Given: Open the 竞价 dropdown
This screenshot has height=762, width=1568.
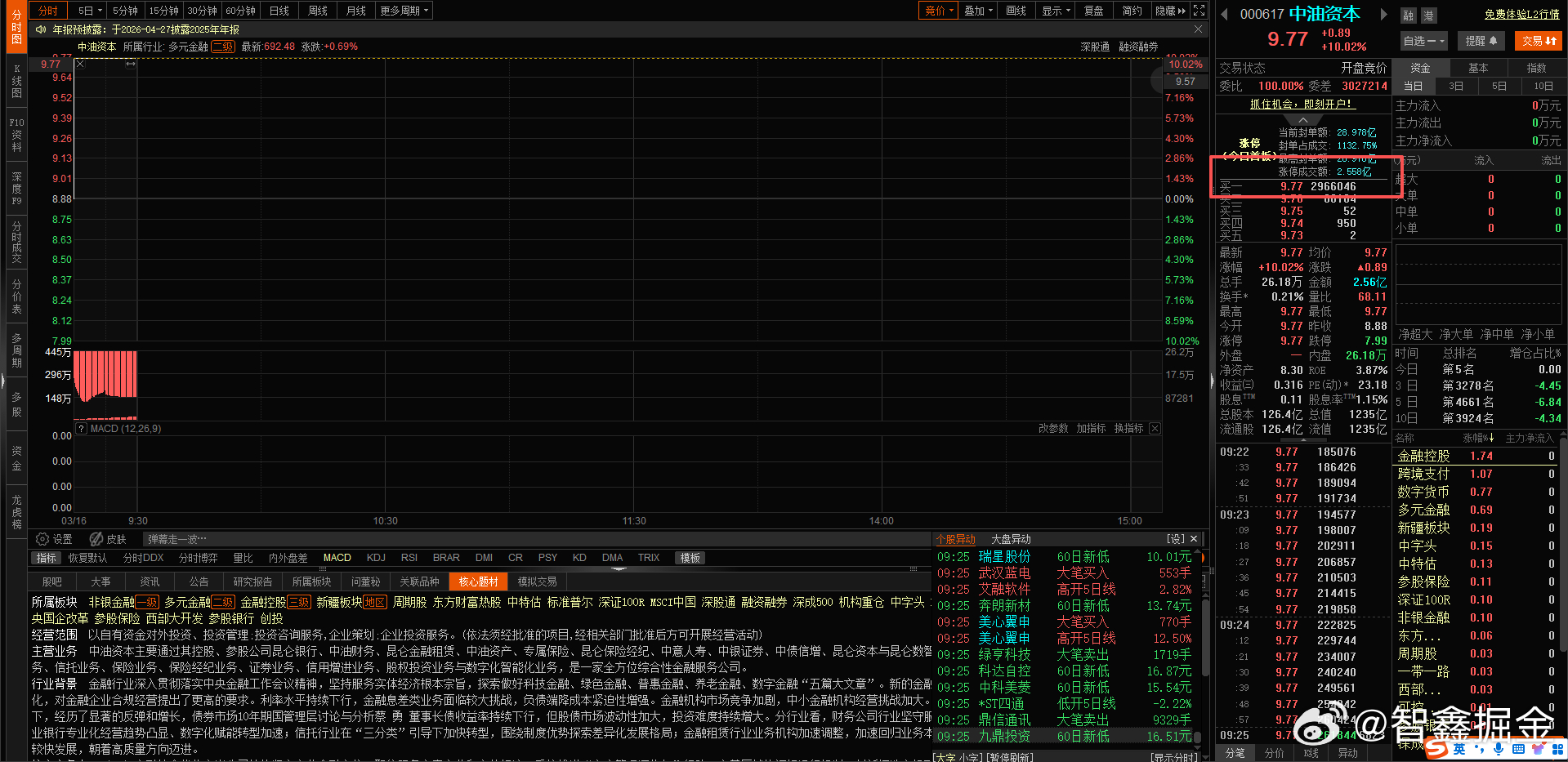Looking at the screenshot, I should coord(939,11).
